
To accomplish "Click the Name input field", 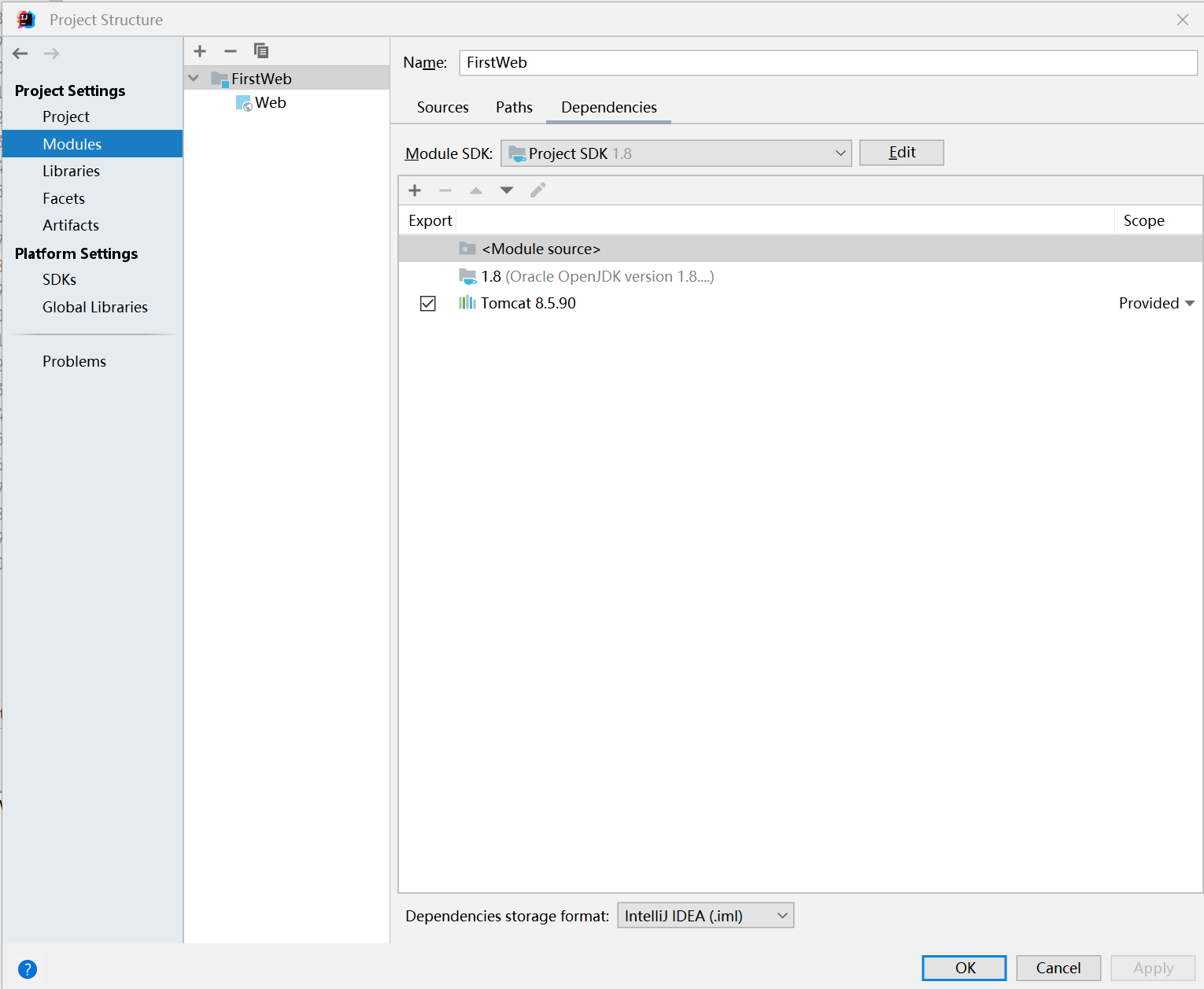I will tap(828, 62).
